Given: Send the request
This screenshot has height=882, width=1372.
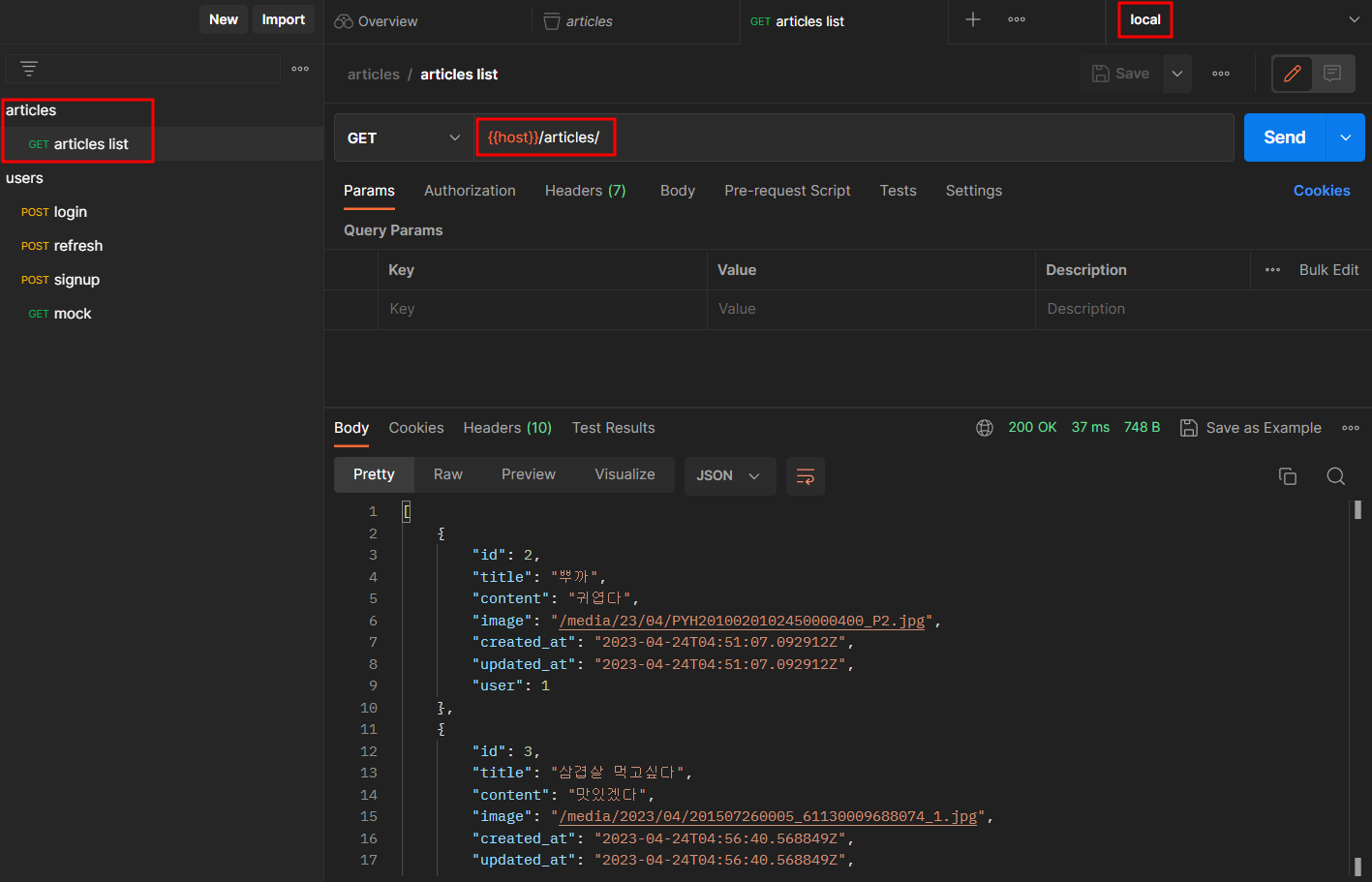Looking at the screenshot, I should coord(1285,137).
